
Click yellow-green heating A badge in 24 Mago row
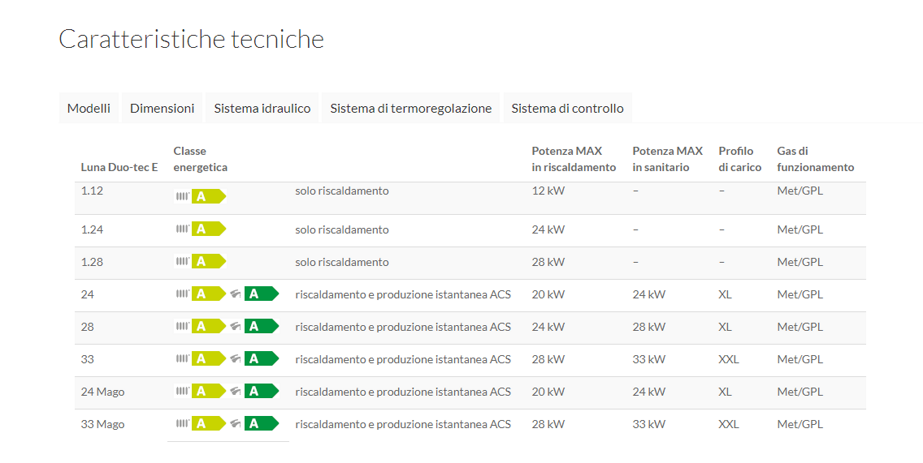pos(208,391)
